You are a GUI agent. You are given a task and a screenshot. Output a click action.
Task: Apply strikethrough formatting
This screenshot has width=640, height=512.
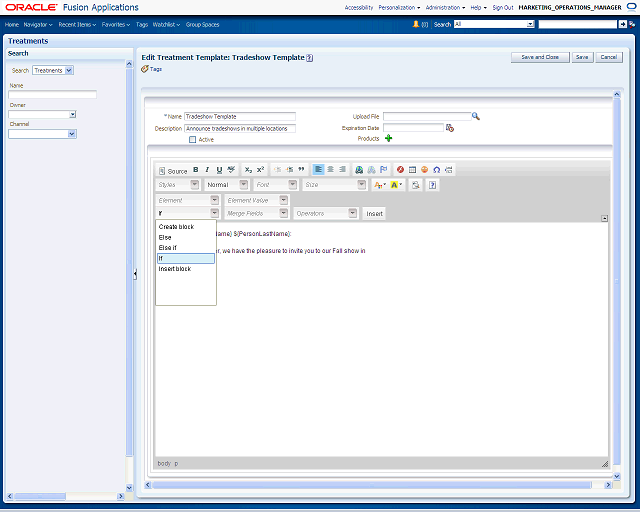click(x=231, y=170)
